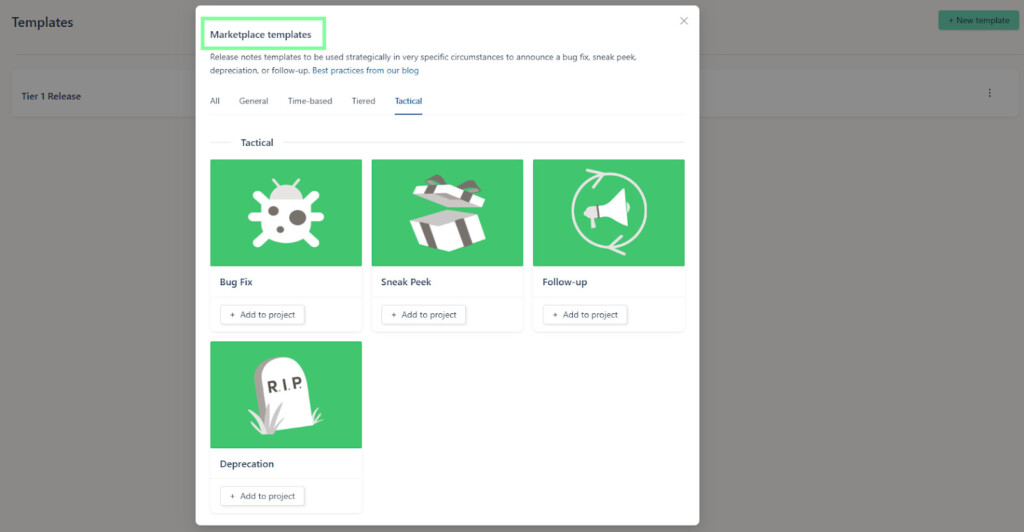Click the Follow-up megaphone template image
1024x532 pixels.
(608, 213)
